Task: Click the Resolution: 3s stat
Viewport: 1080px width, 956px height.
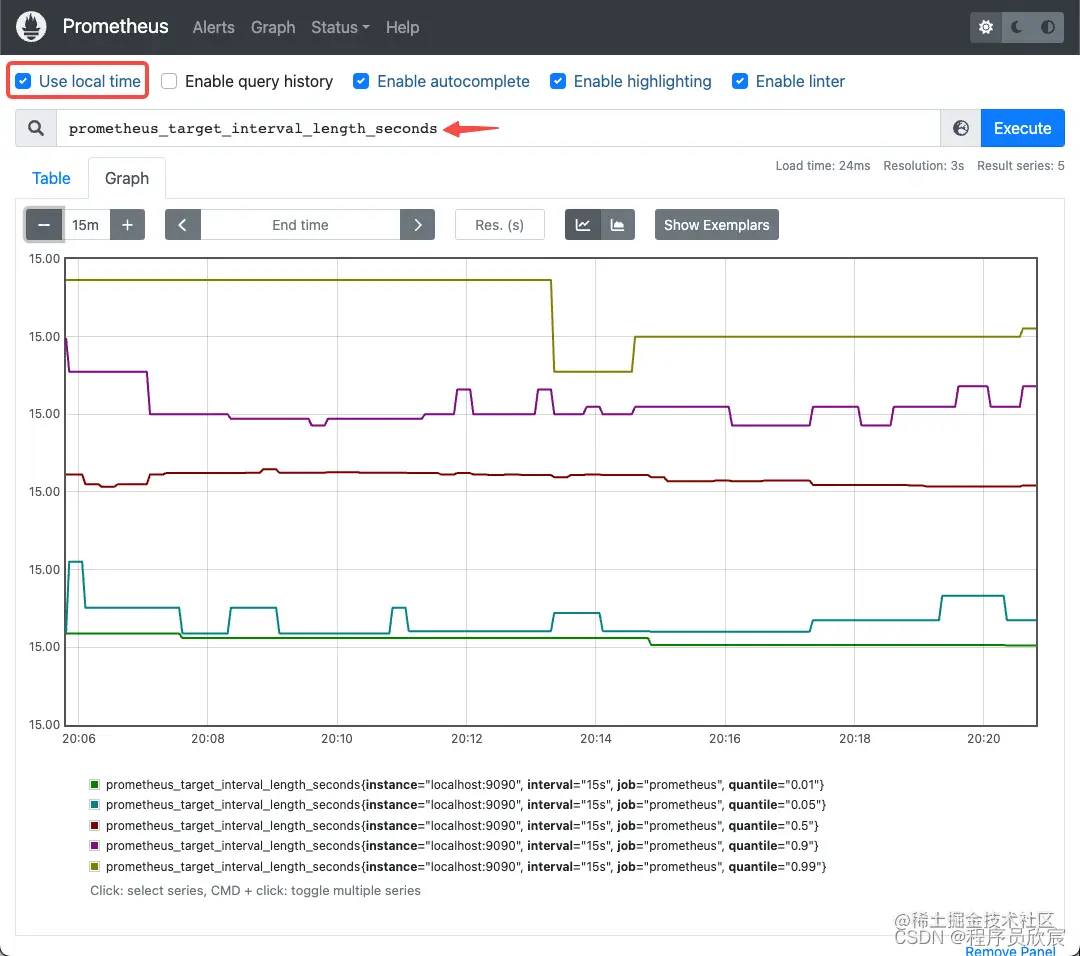Action: click(924, 165)
